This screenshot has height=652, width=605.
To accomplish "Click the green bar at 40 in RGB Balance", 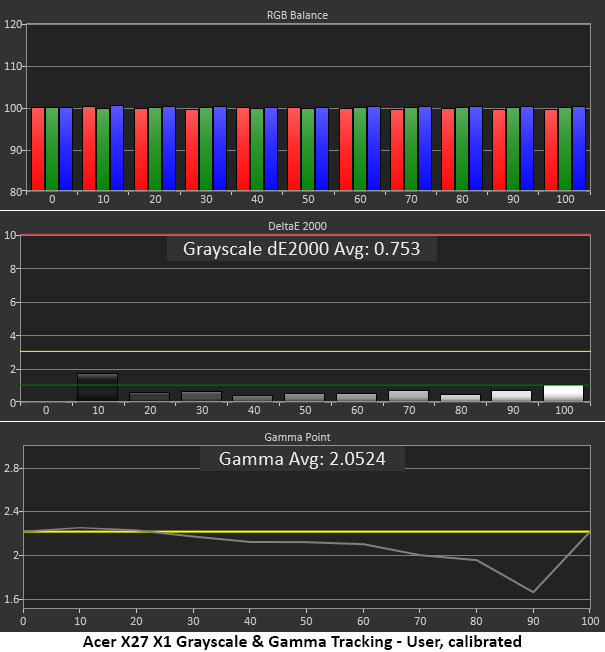I will coord(257,149).
